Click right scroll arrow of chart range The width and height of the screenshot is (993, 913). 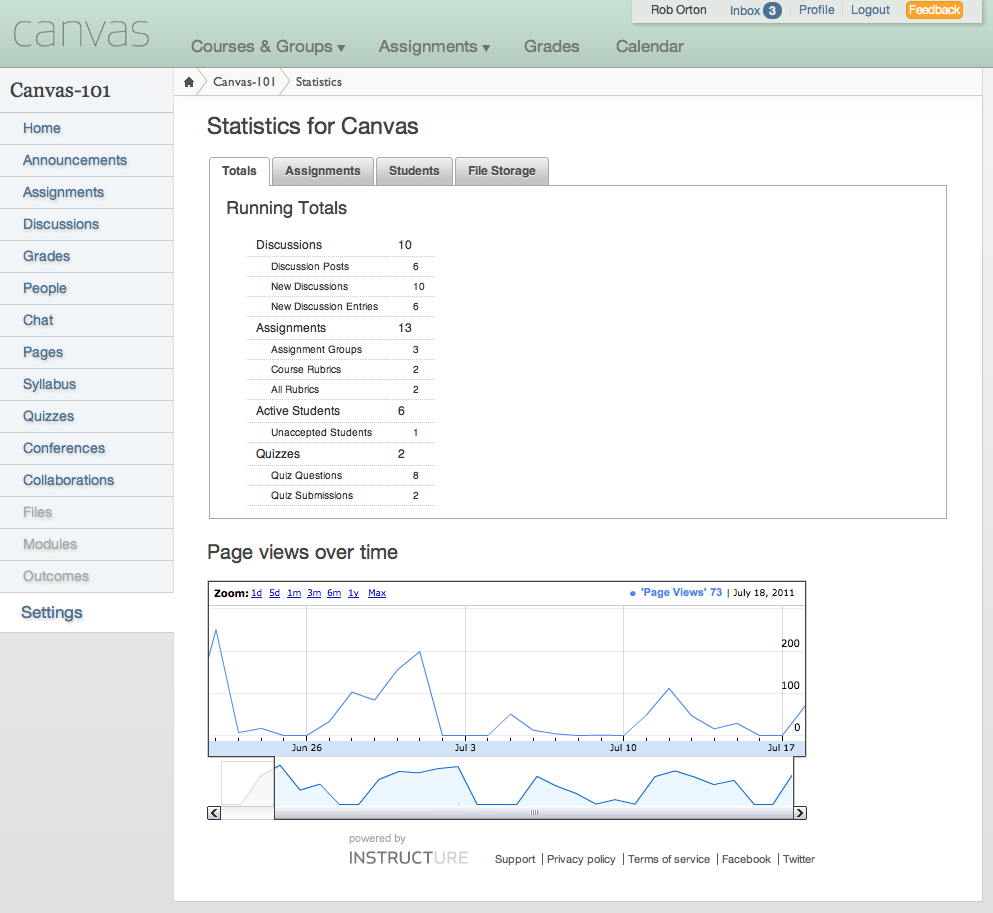[800, 813]
